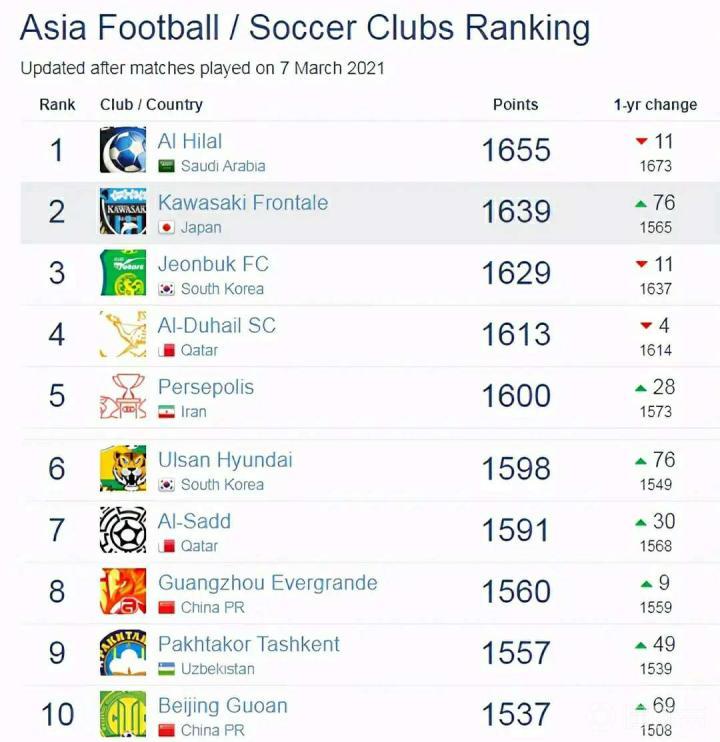Open the Kawasaki Frontale club page
Viewport: 720px width, 742px height.
click(243, 202)
